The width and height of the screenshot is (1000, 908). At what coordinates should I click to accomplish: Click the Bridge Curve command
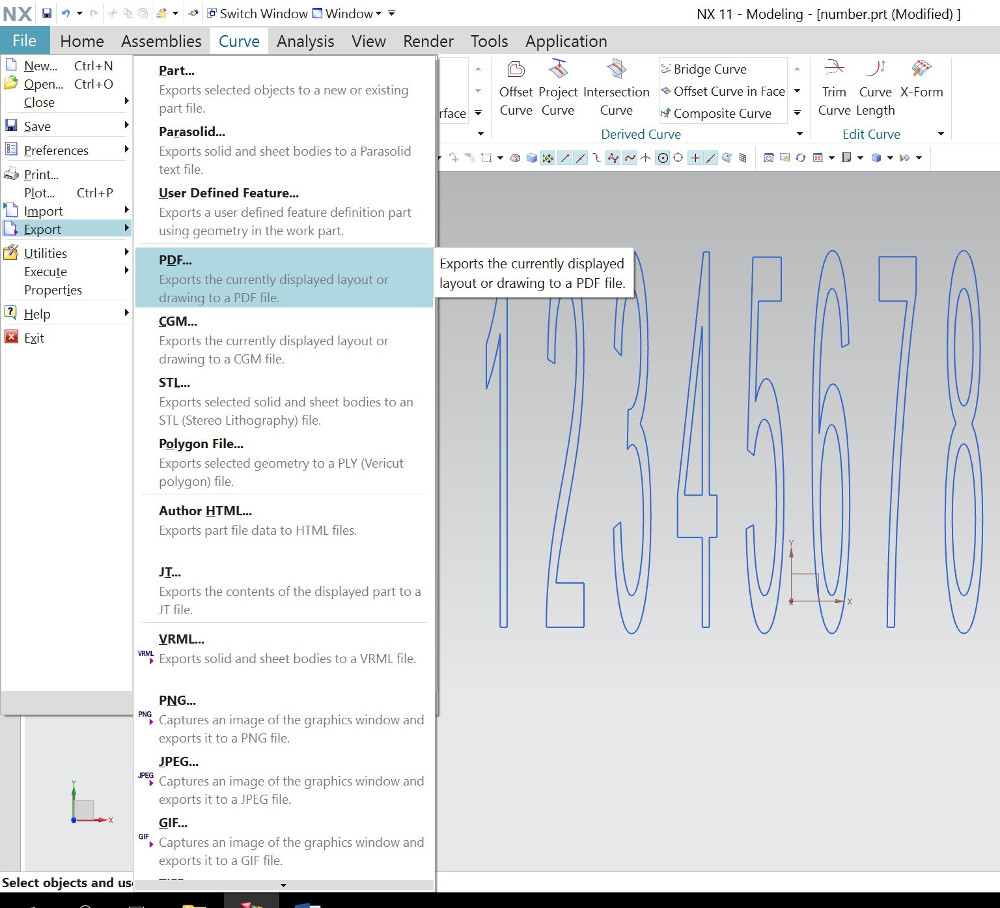tap(704, 69)
